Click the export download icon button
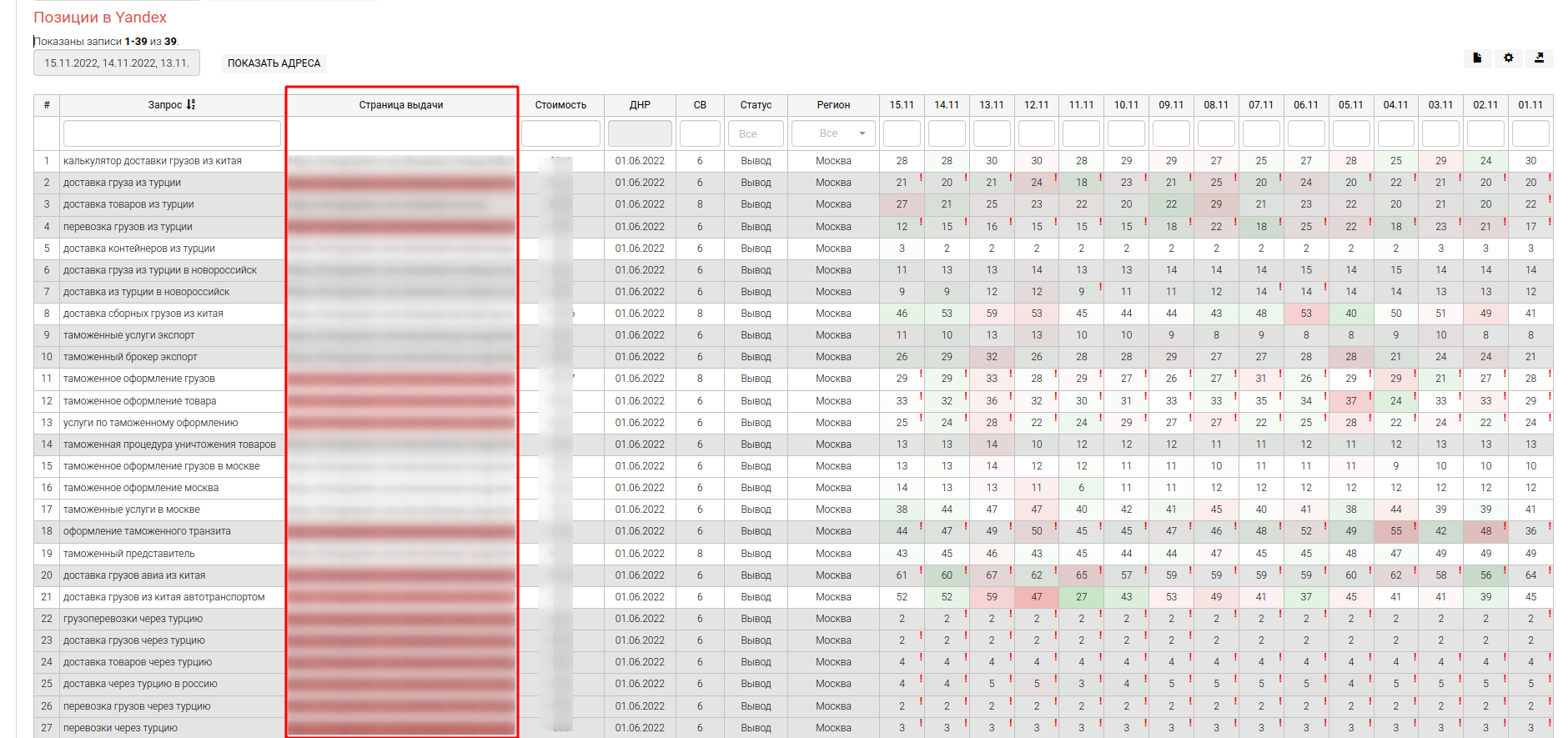1568x738 pixels. (1539, 58)
